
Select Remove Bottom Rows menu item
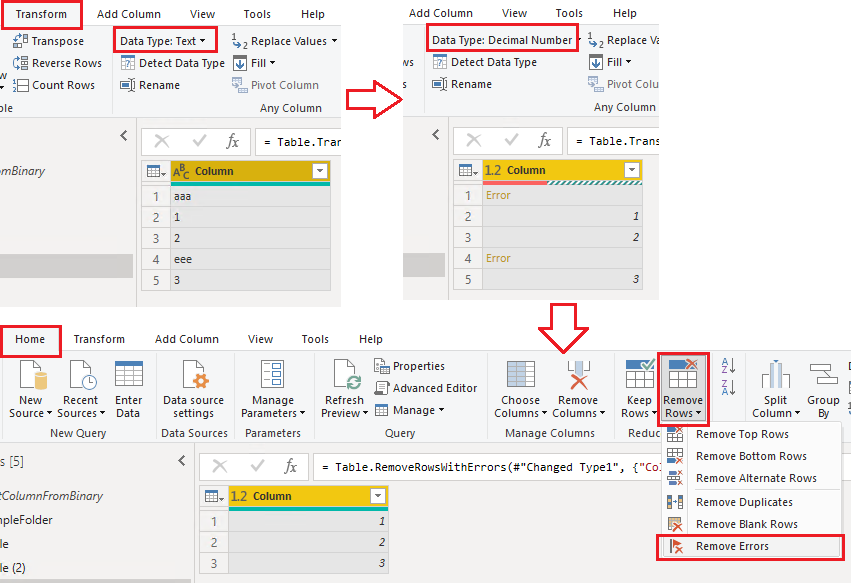point(751,456)
